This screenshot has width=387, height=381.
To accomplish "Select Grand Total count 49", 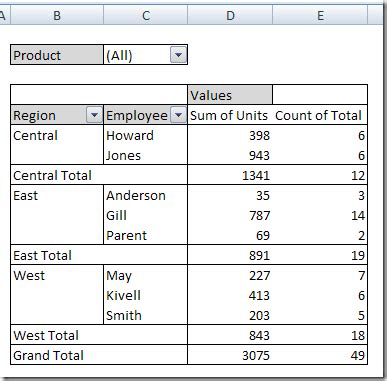I will [x=320, y=355].
